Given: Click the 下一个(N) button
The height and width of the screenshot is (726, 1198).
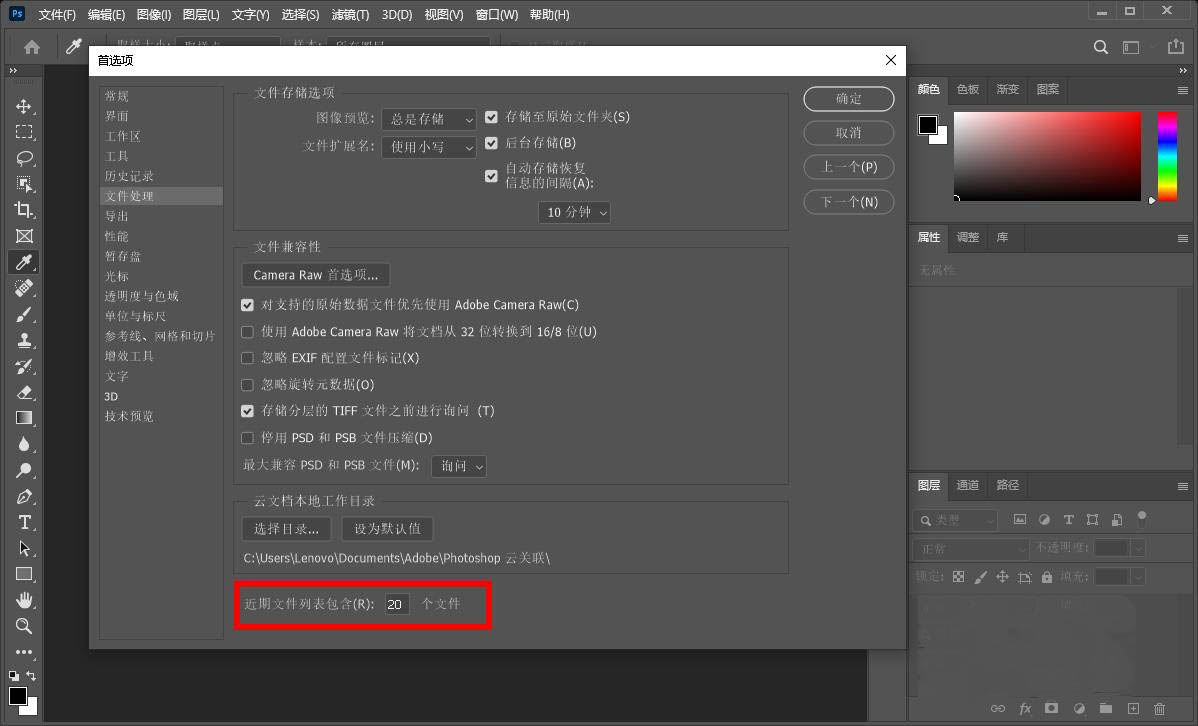Looking at the screenshot, I should [849, 203].
